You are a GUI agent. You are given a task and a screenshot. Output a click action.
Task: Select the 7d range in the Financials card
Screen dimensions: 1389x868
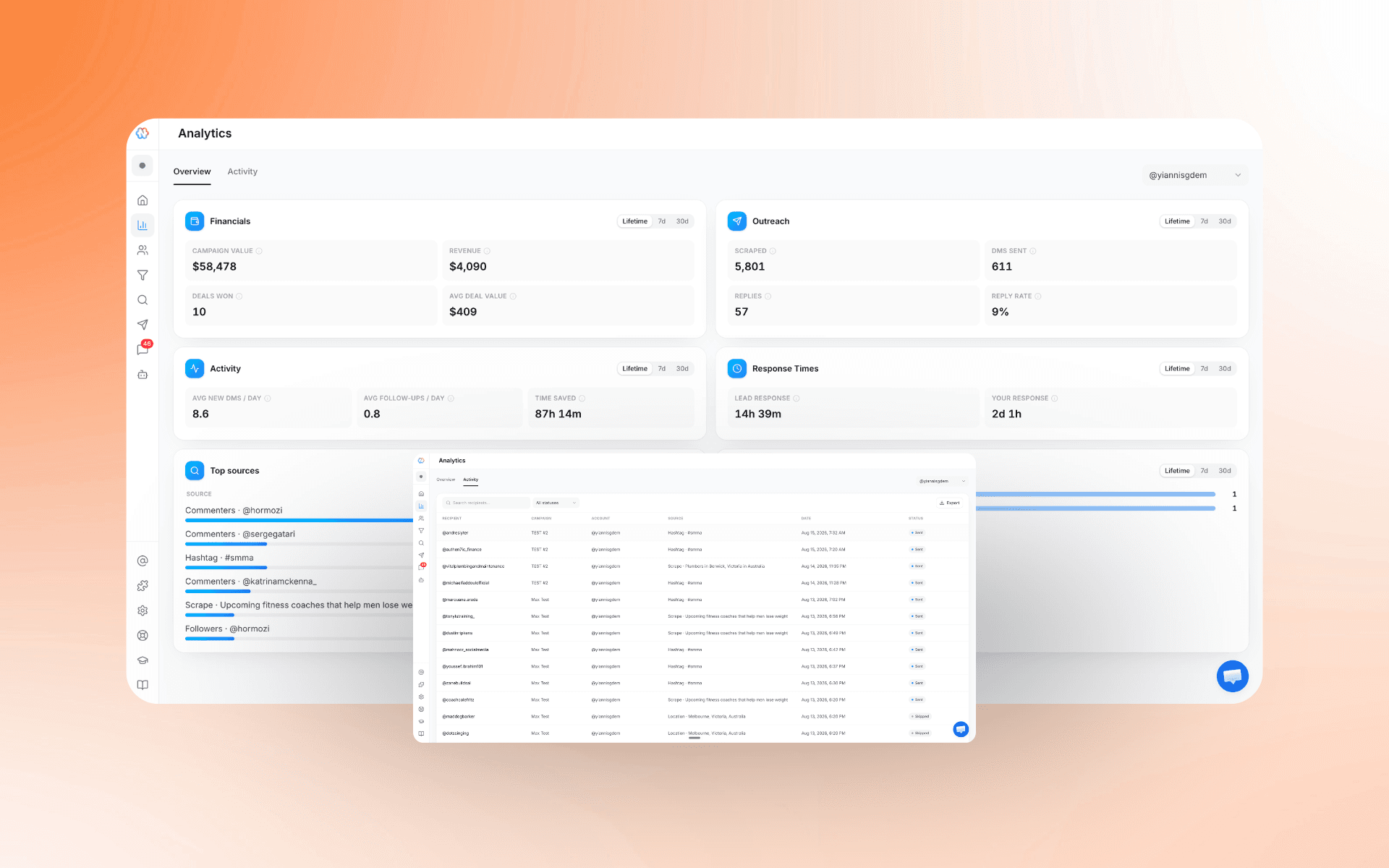(x=661, y=221)
